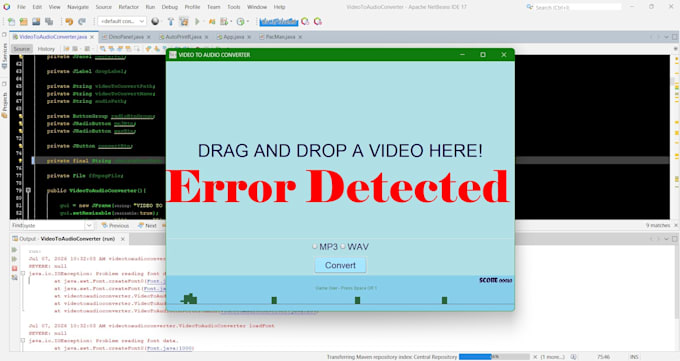The width and height of the screenshot is (680, 361).
Task: Click the dinosaur sprite in game strip
Action: pos(189,299)
